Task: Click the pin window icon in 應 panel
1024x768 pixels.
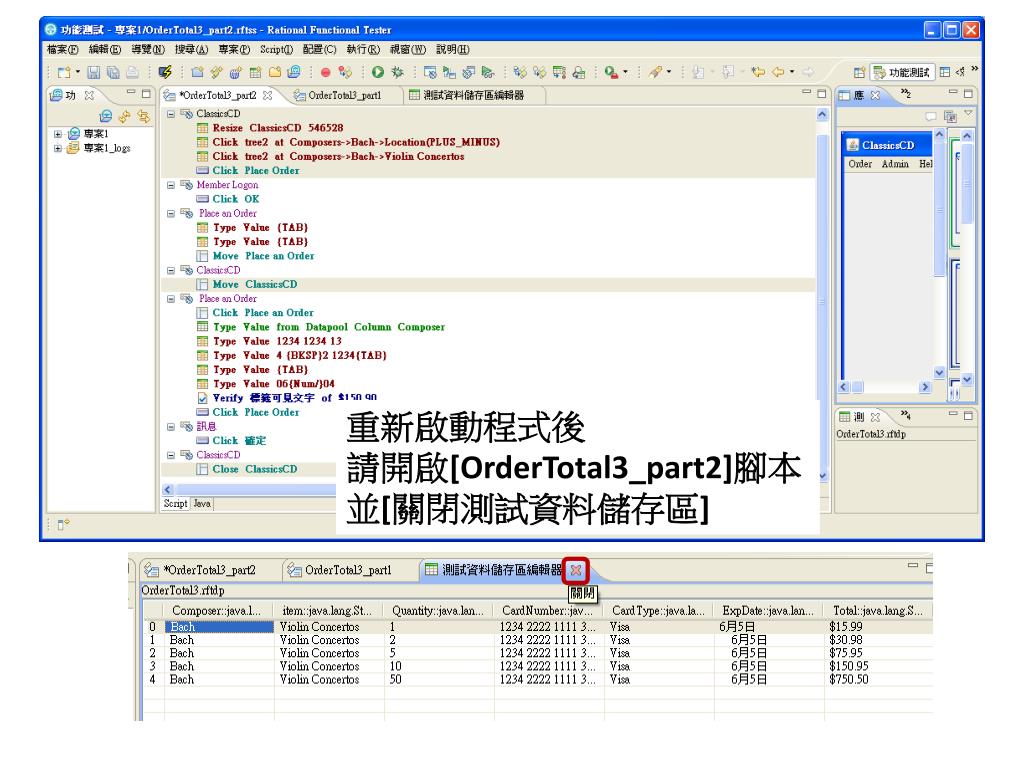Action: [x=951, y=116]
